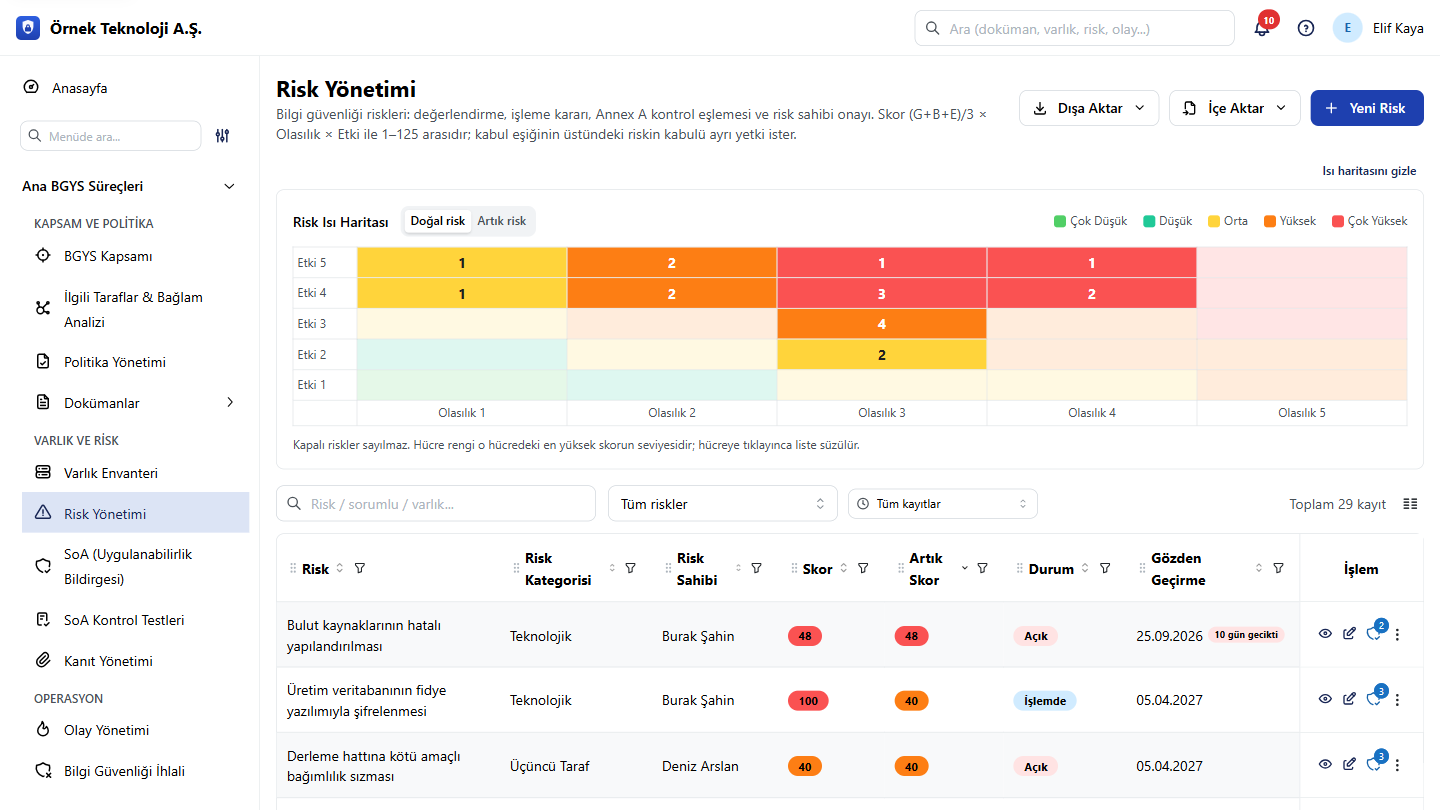Click the Yeni Risk button

pyautogui.click(x=1367, y=108)
